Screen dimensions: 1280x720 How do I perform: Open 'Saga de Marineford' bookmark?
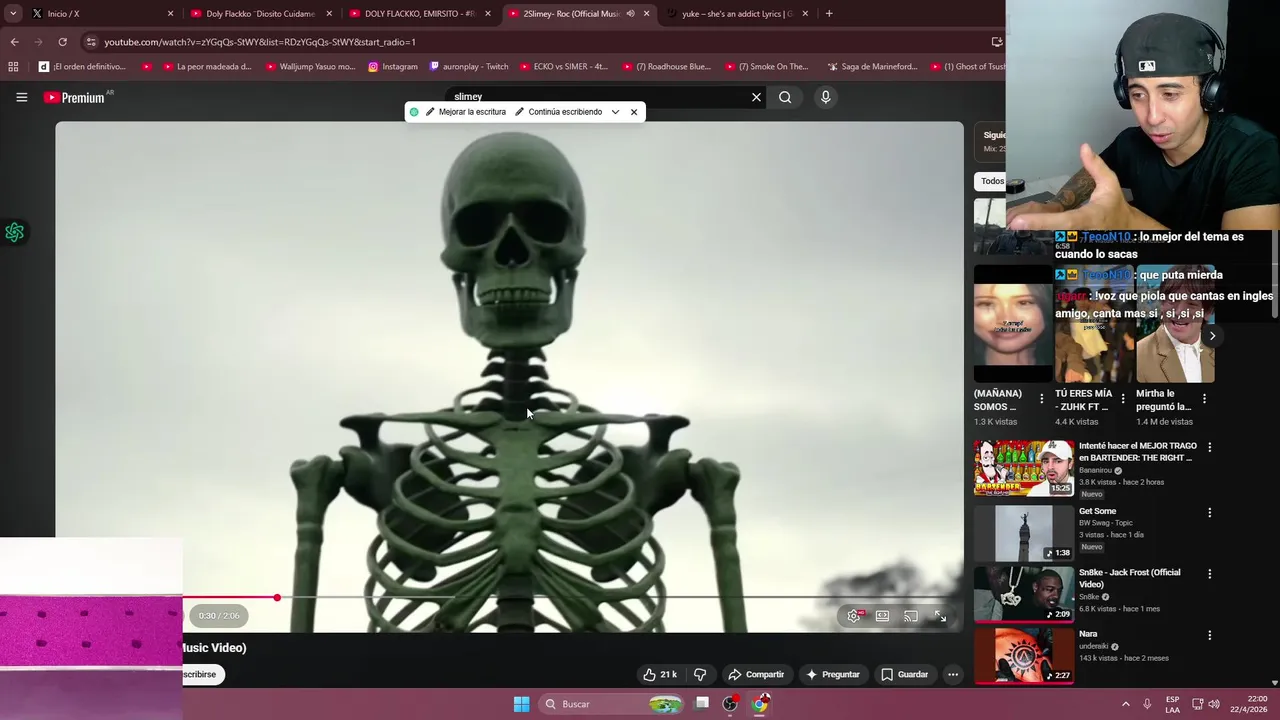tap(871, 67)
